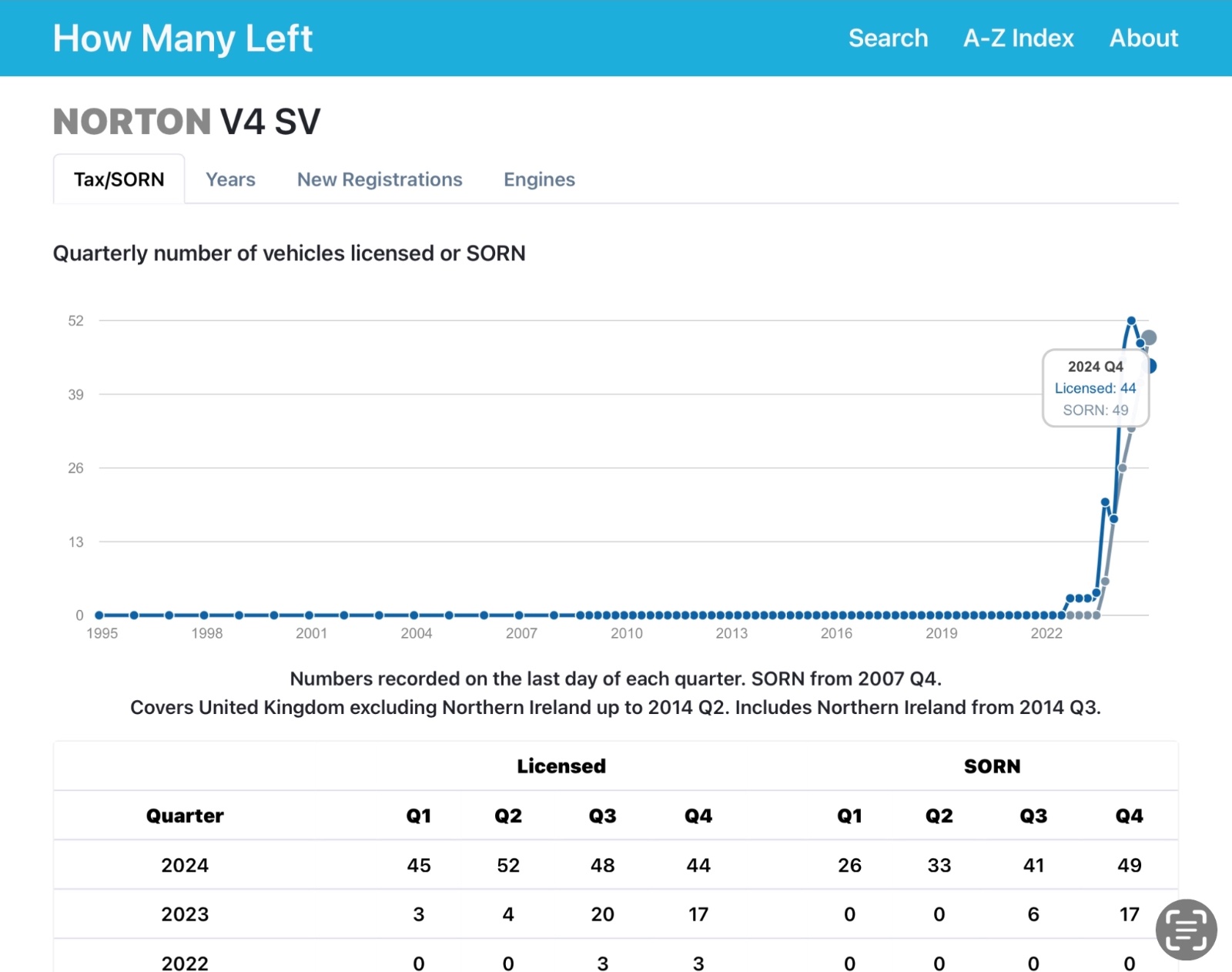Open the How Many Left homepage
Screen dimensions: 1232x972
(x=182, y=39)
